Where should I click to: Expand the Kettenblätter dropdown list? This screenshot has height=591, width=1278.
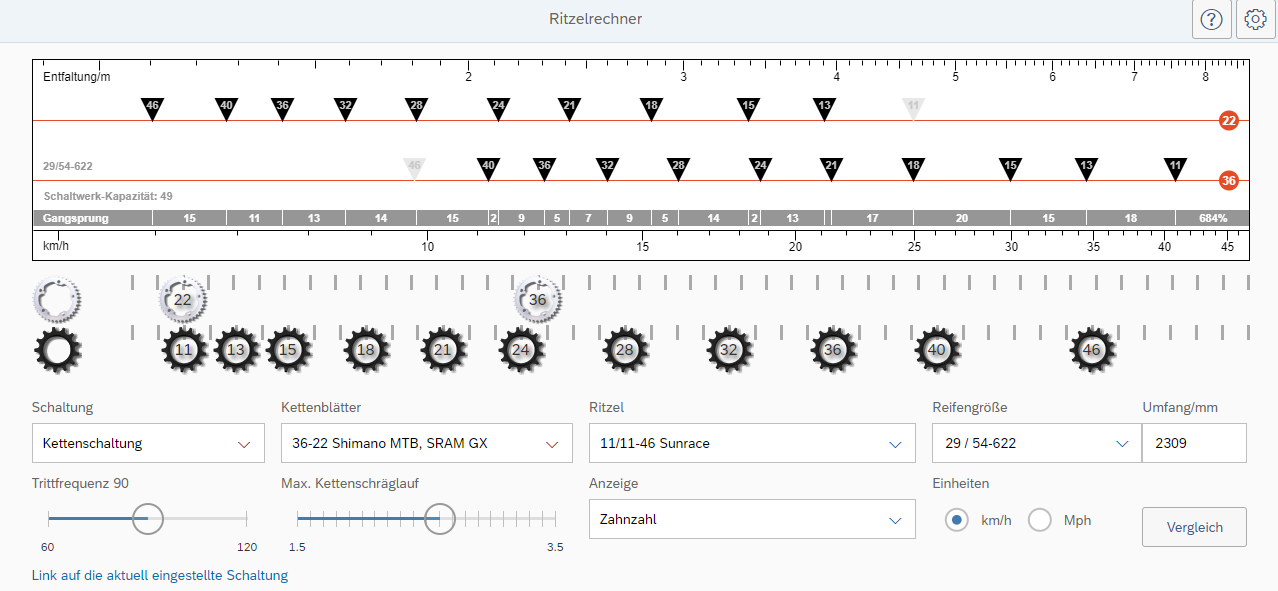[427, 443]
